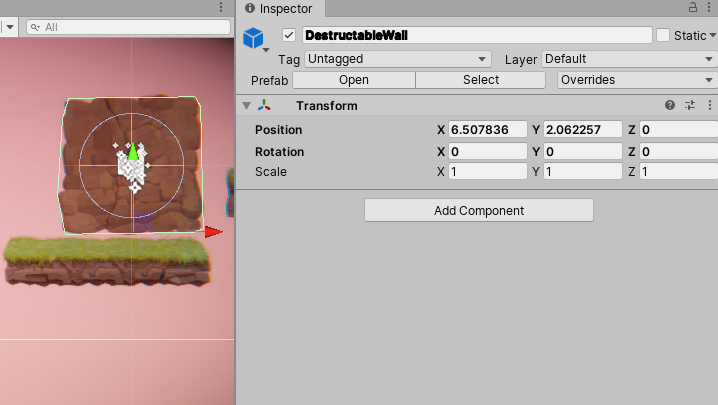Open the Tag dropdown showing Untagged

click(x=397, y=59)
